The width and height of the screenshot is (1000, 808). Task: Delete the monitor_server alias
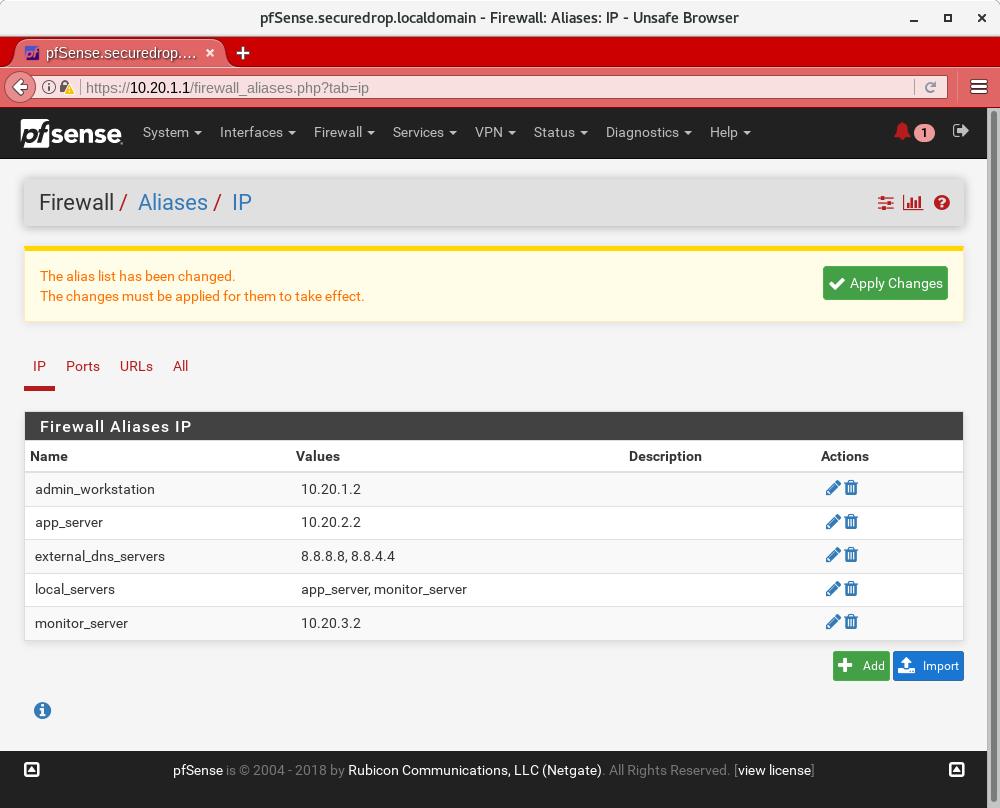point(851,622)
